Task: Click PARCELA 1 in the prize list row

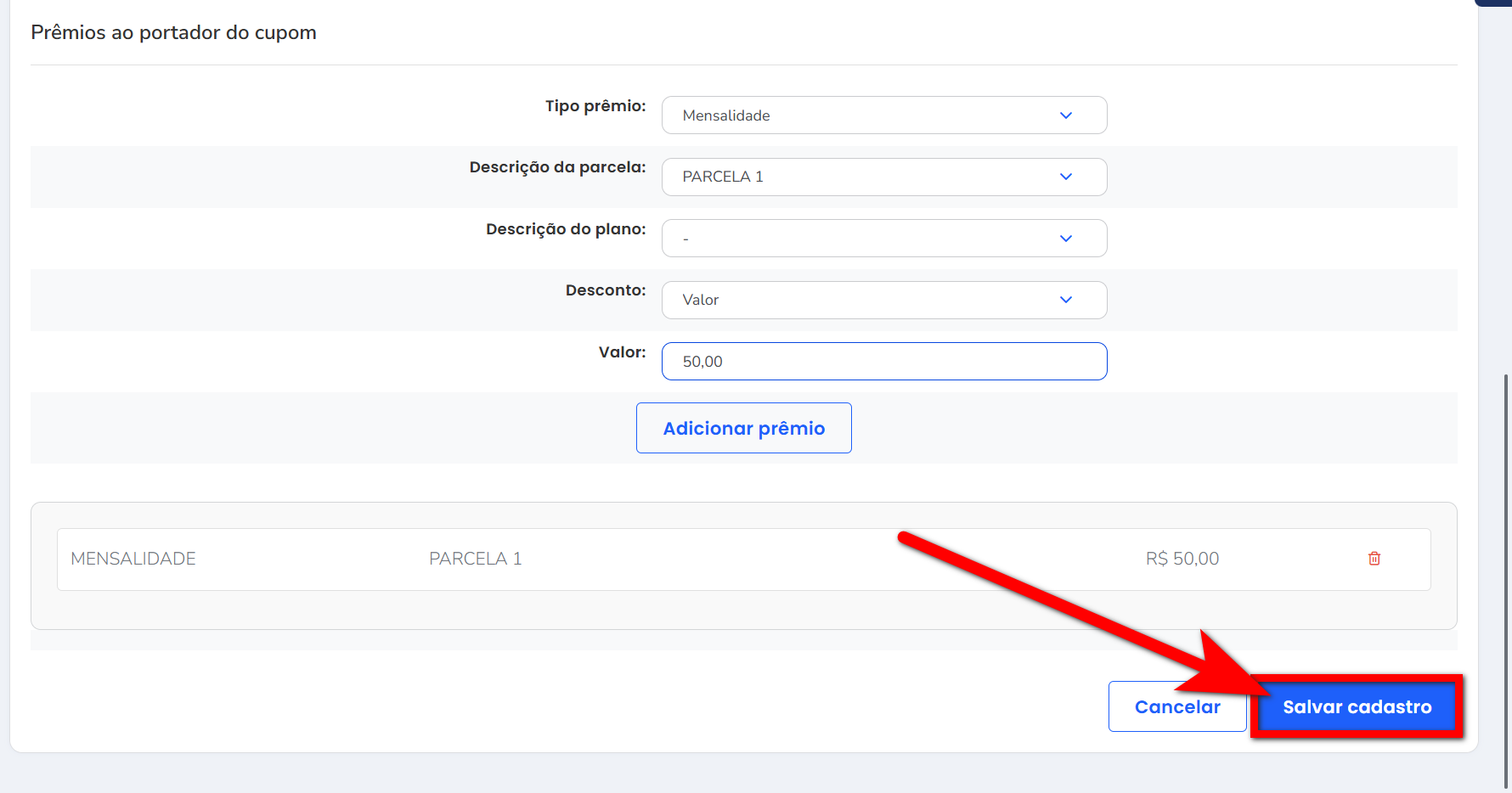Action: [475, 559]
